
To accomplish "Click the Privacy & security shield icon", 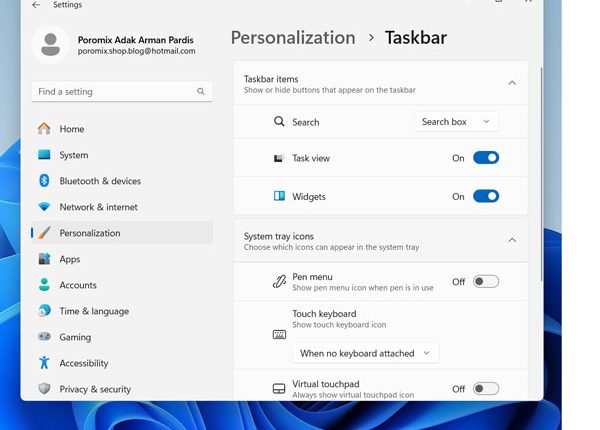I will (44, 389).
